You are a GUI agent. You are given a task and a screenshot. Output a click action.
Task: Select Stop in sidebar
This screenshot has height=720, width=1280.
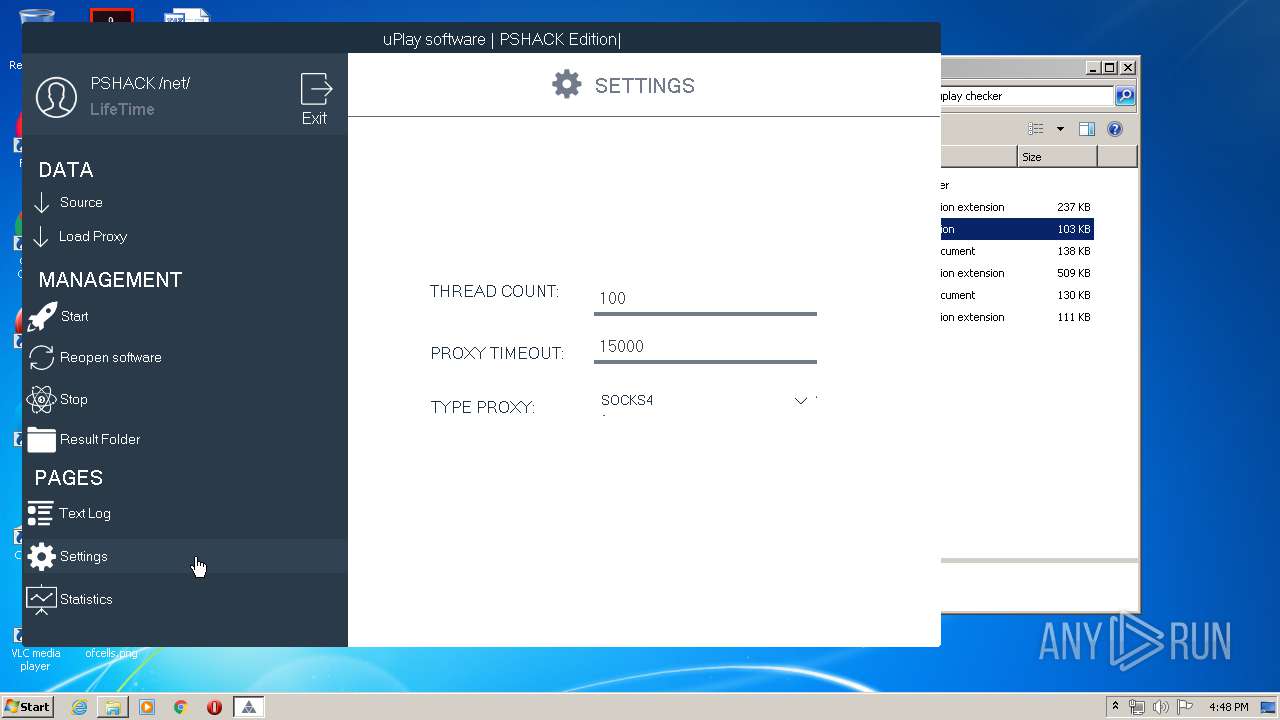[x=74, y=399]
